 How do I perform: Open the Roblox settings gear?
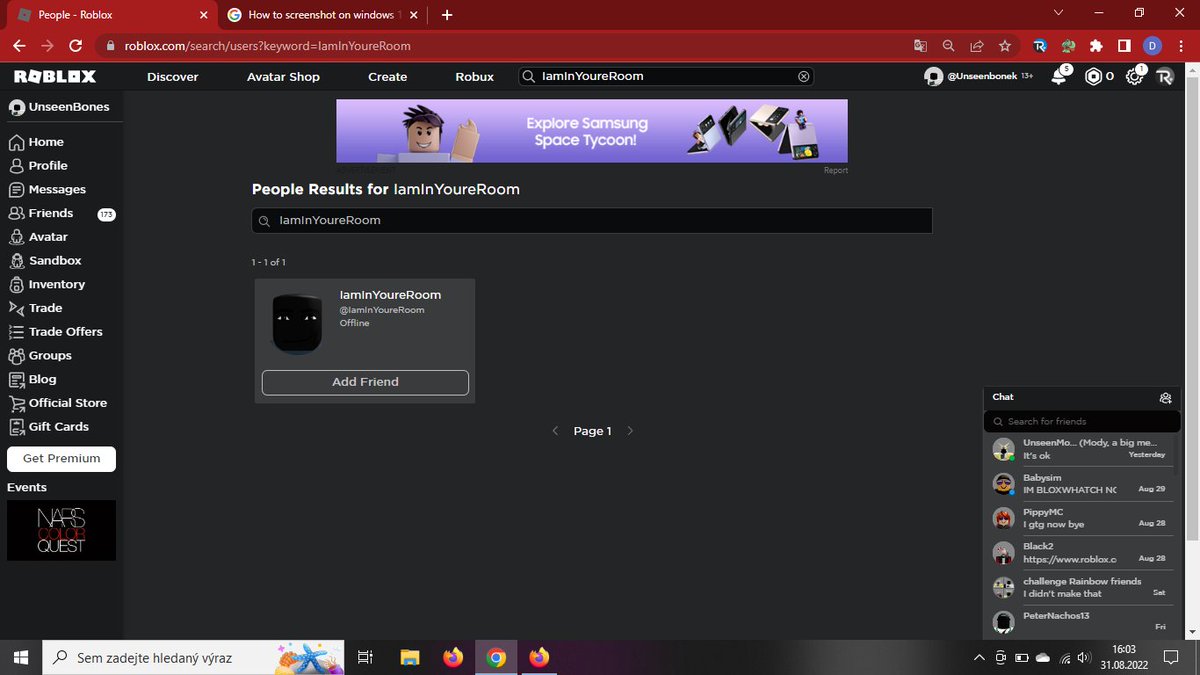[x=1134, y=77]
